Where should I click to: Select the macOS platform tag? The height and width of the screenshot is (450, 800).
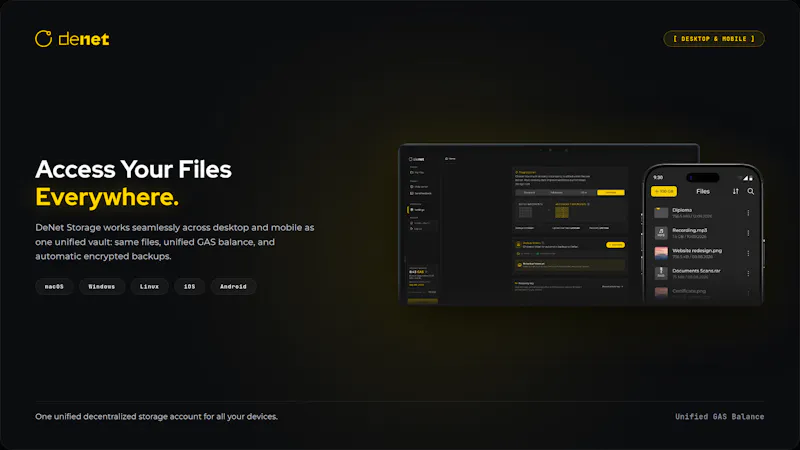(x=54, y=287)
